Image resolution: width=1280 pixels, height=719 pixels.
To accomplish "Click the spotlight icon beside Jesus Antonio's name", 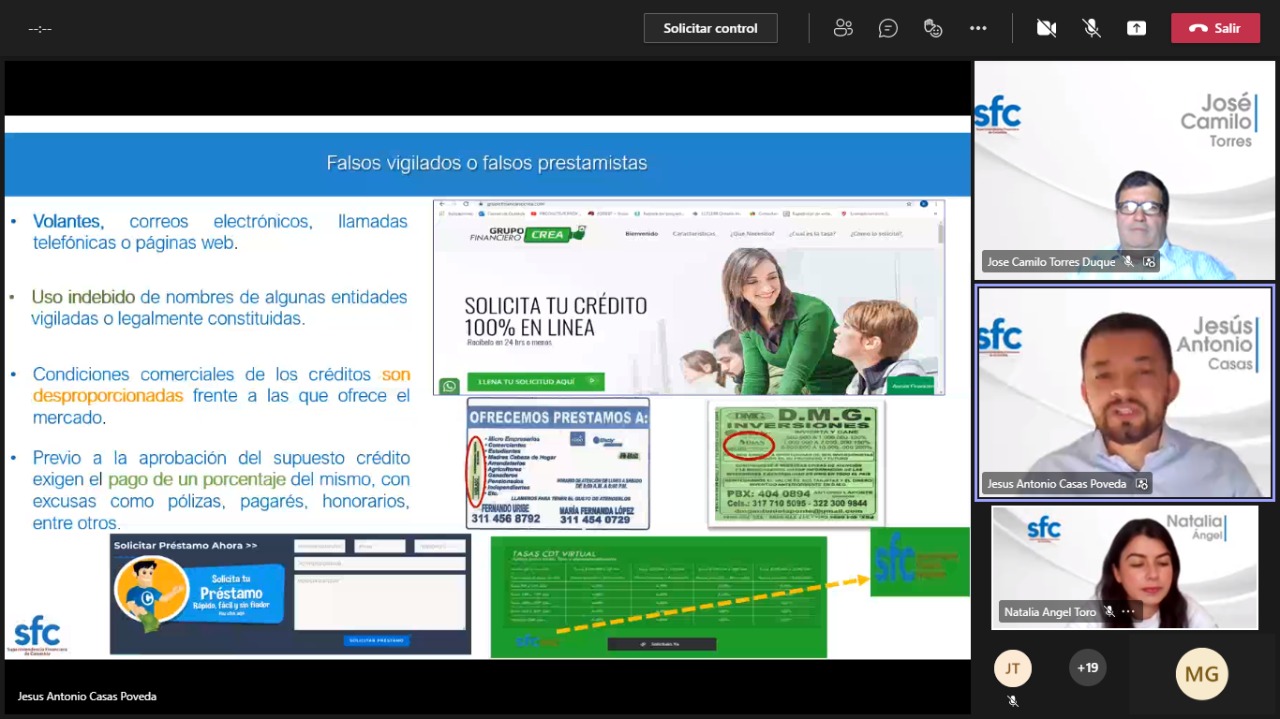I will point(1141,484).
